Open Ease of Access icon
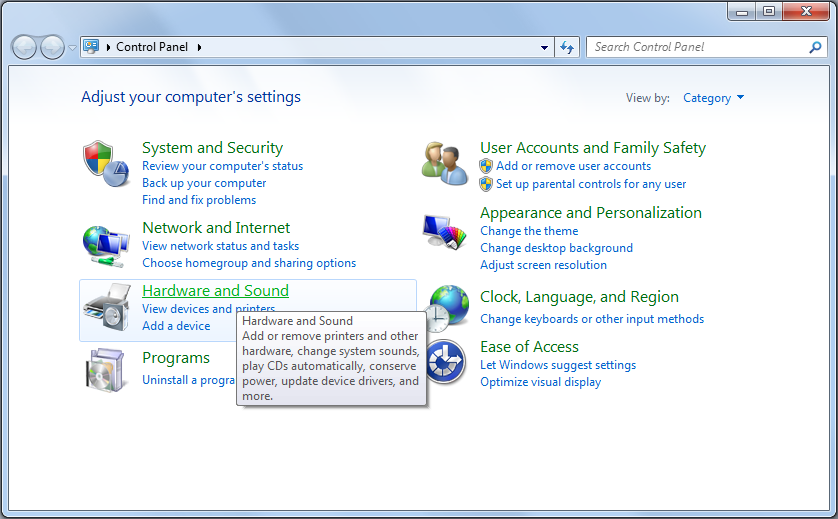 pyautogui.click(x=445, y=362)
